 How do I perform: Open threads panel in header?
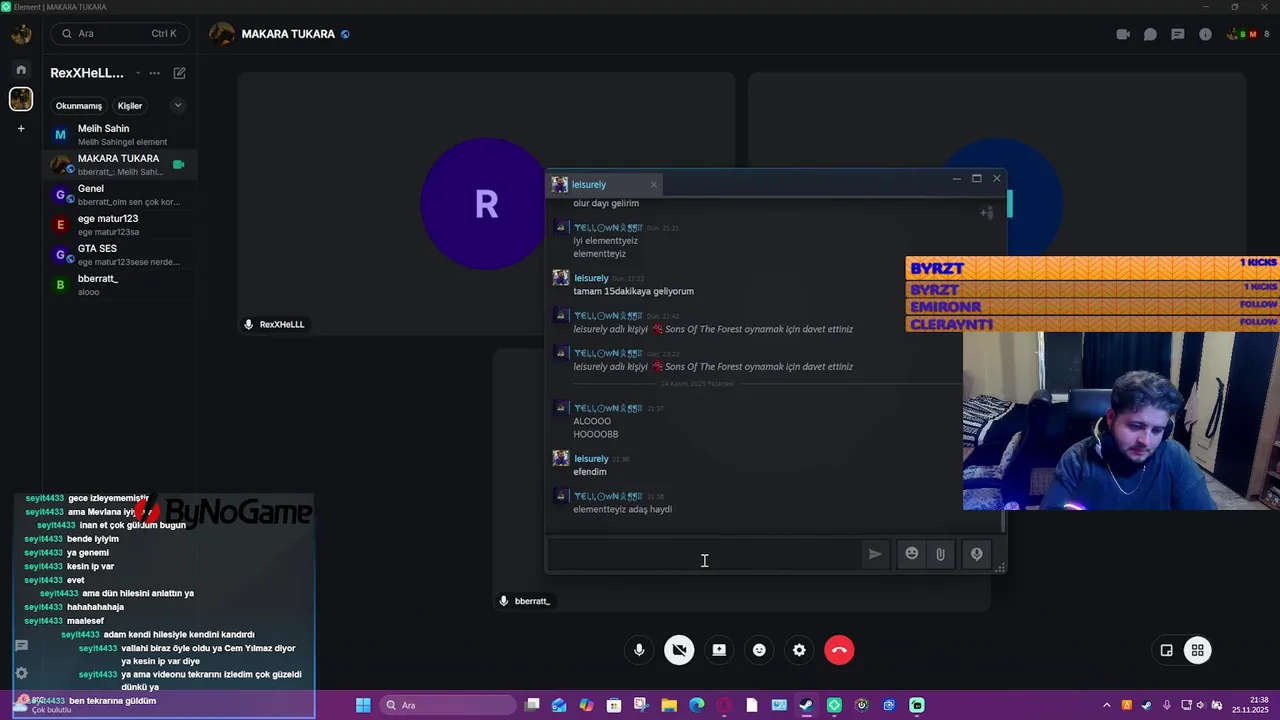pyautogui.click(x=1178, y=34)
